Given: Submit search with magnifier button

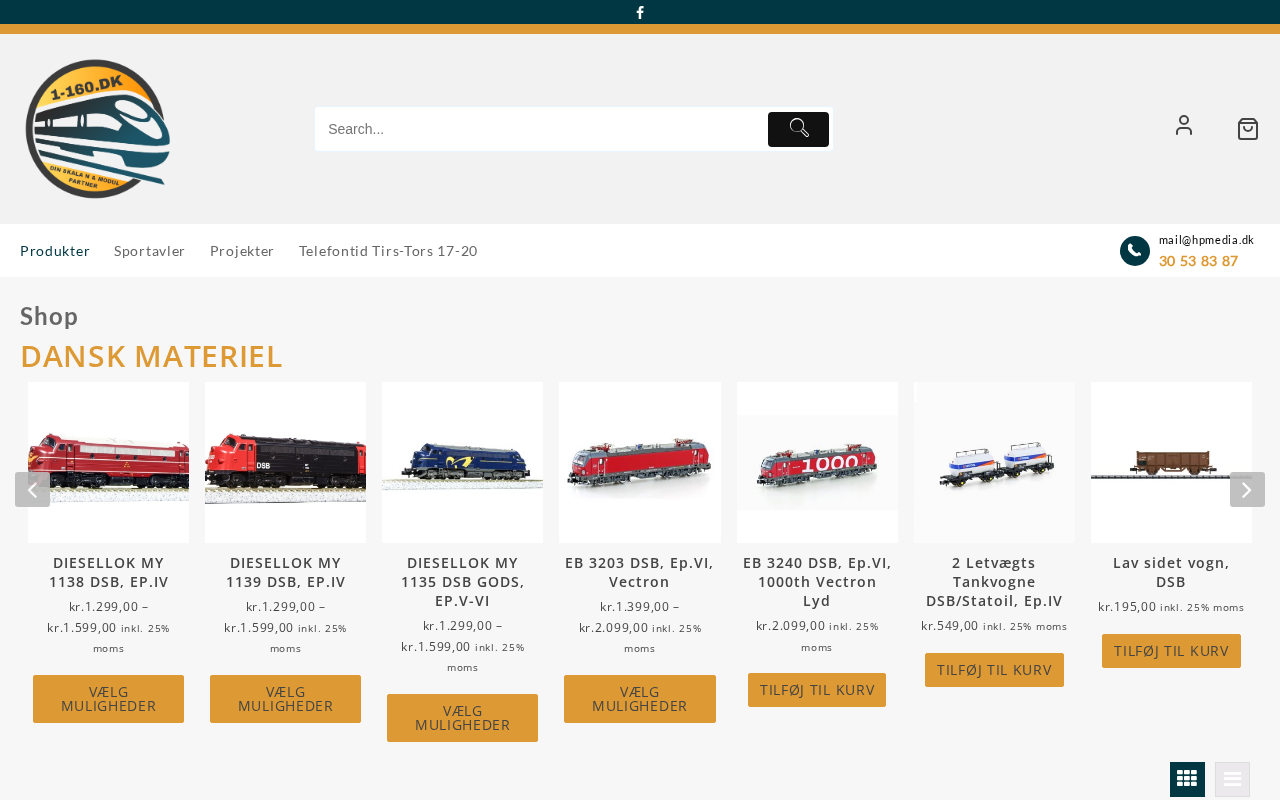Looking at the screenshot, I should 798,129.
